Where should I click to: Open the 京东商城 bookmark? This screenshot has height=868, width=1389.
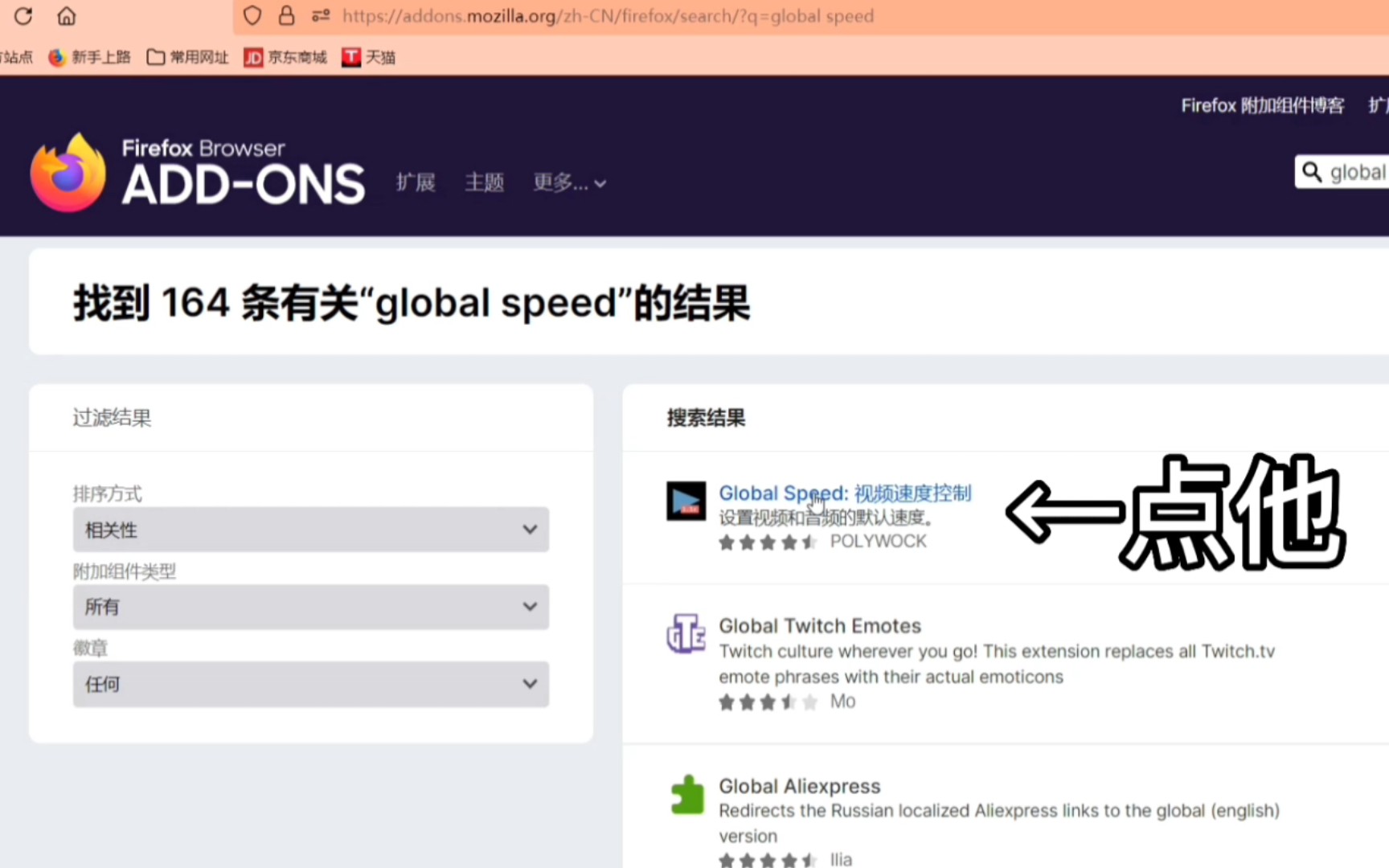pyautogui.click(x=285, y=57)
